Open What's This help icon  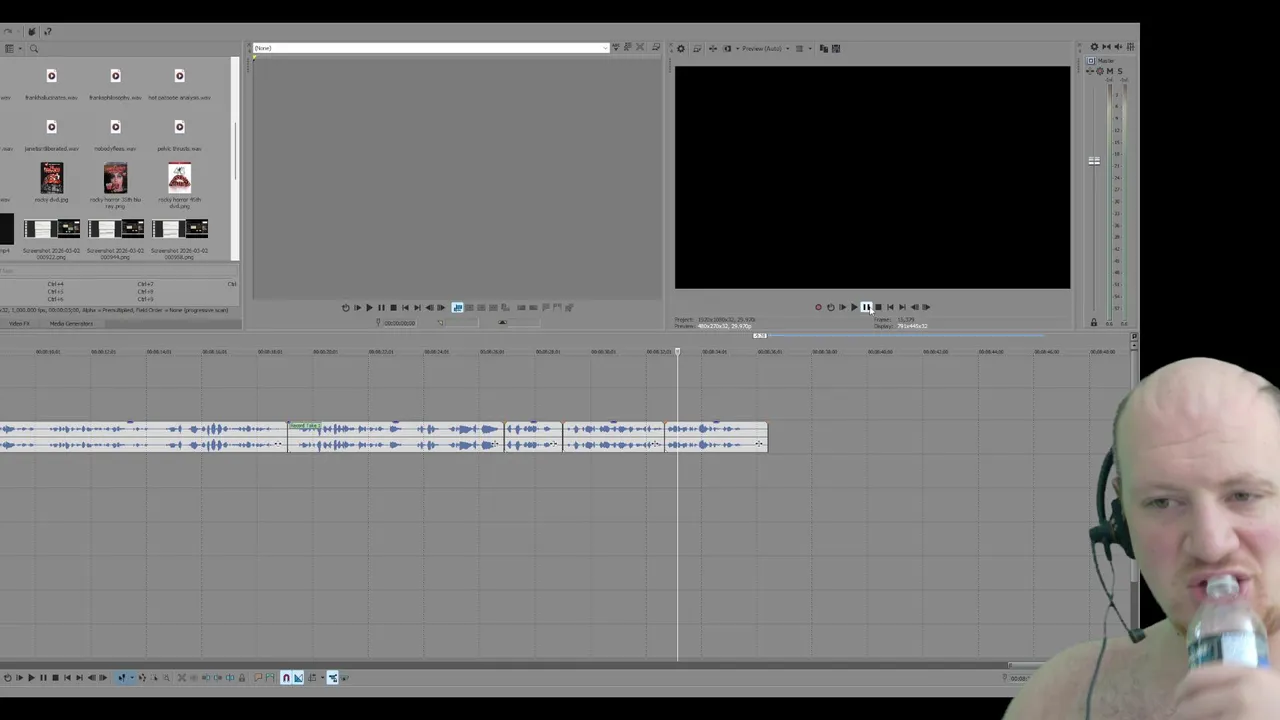point(47,31)
